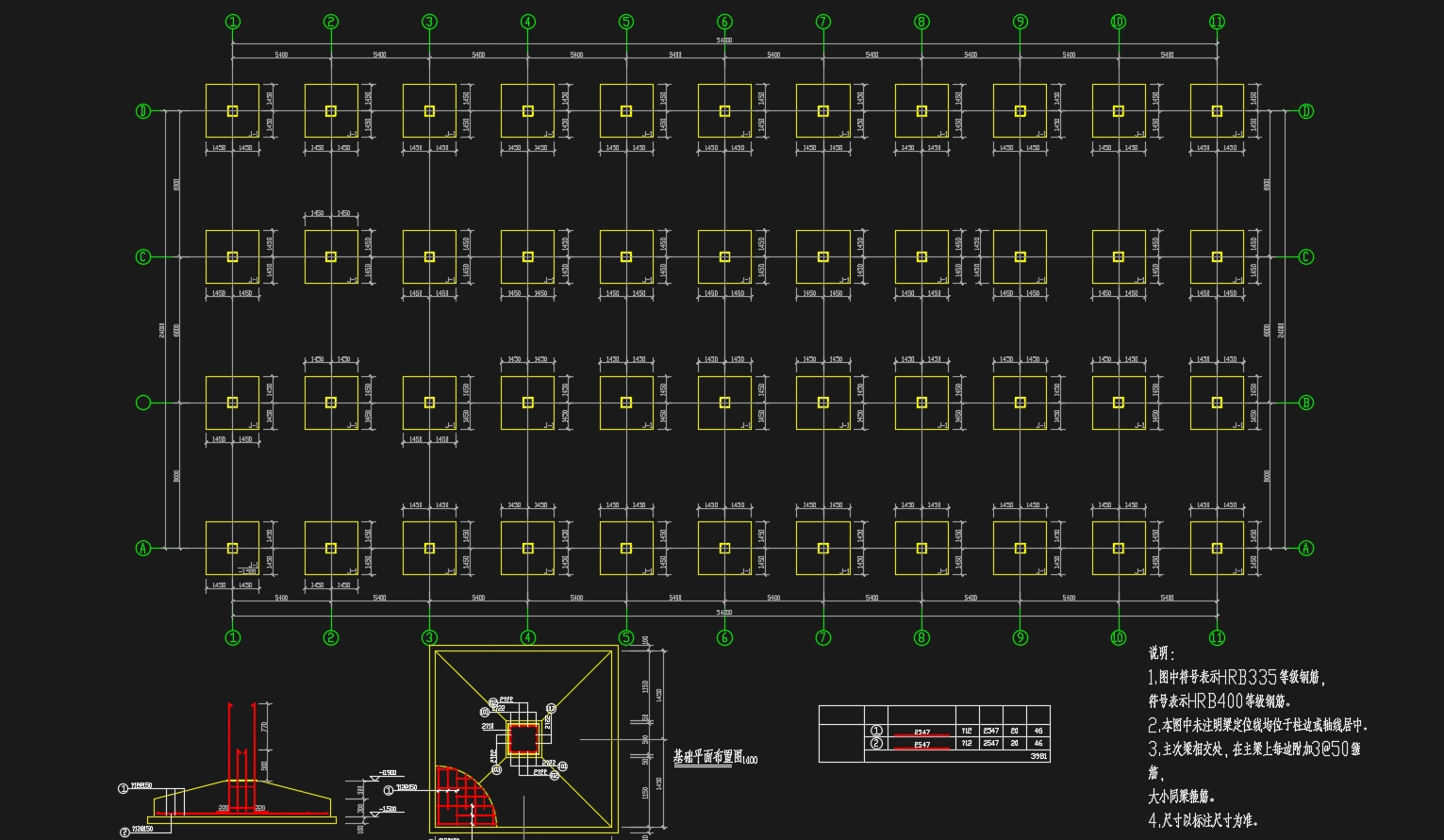Click the 说明: notes heading

(x=1161, y=652)
